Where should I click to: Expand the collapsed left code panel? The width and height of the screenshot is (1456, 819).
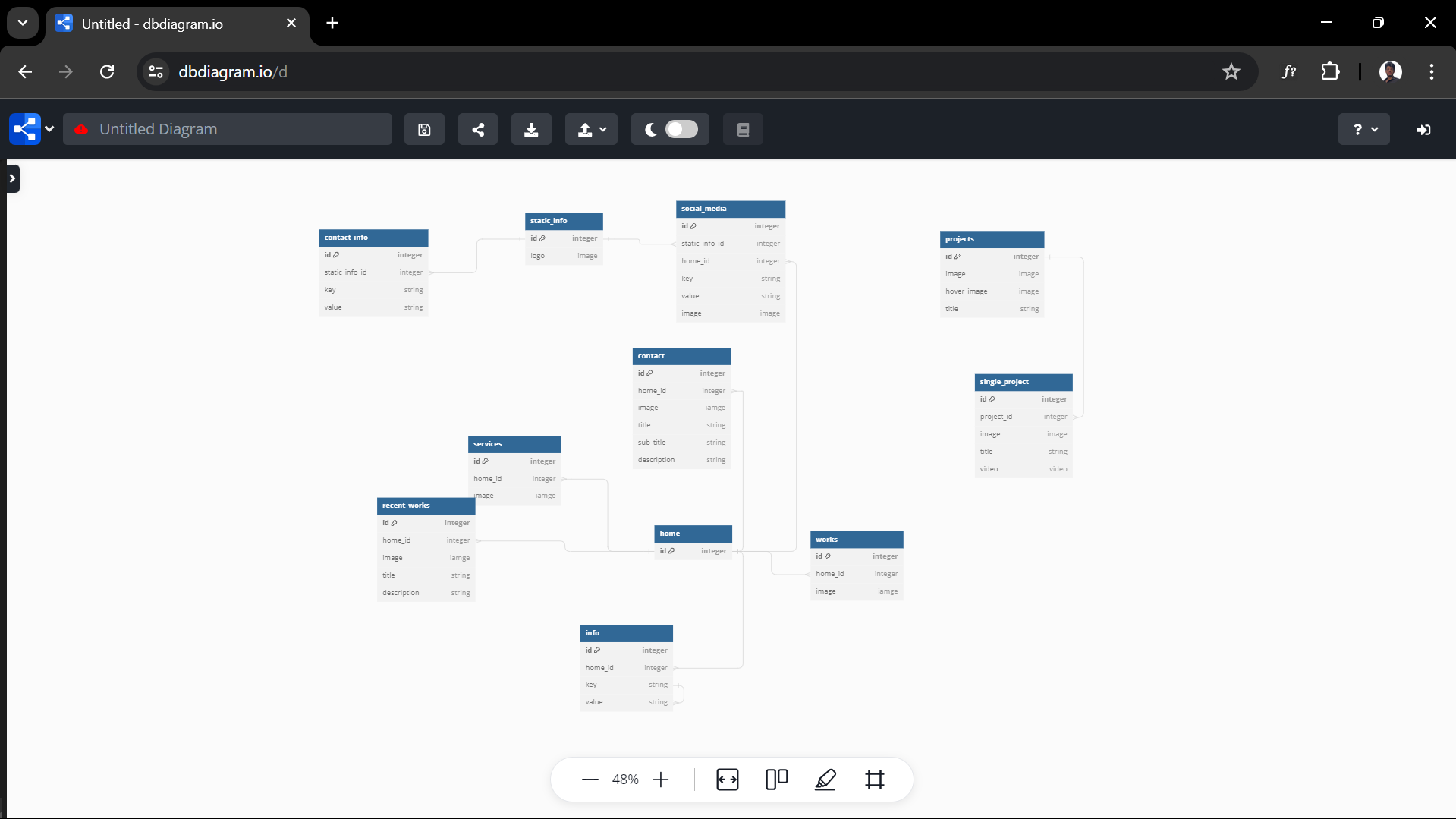point(12,178)
